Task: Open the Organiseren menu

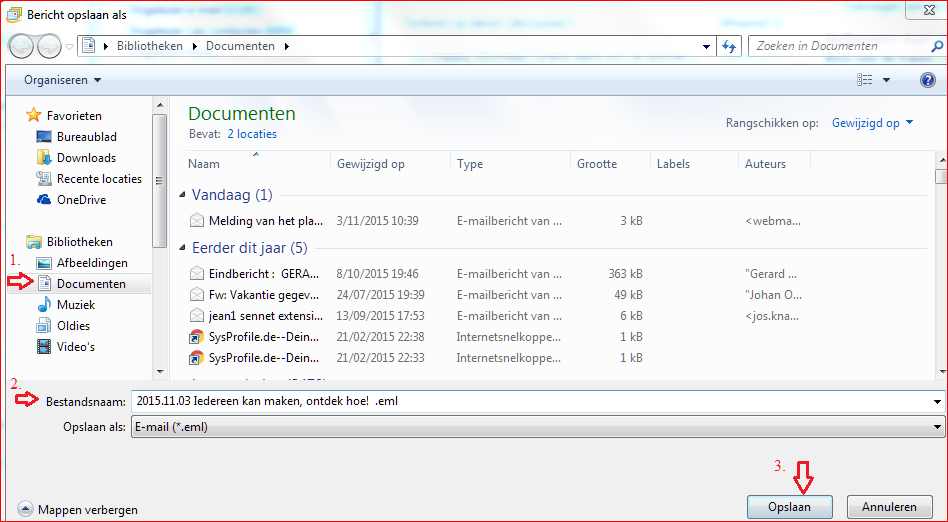Action: coord(62,80)
